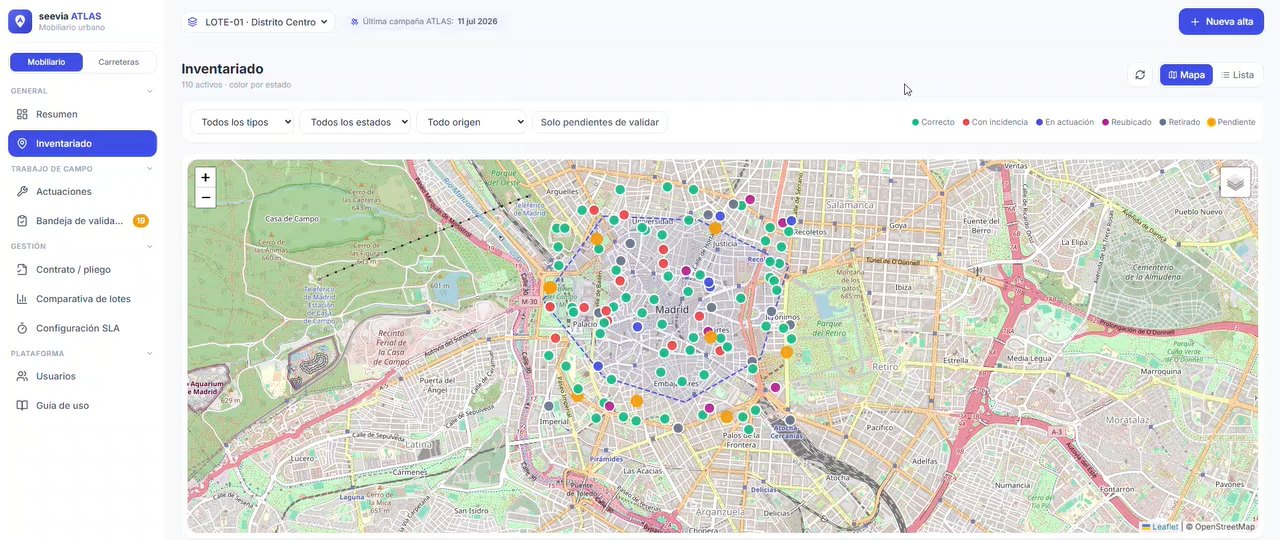
Task: Switch to Lista view
Action: coord(1238,75)
